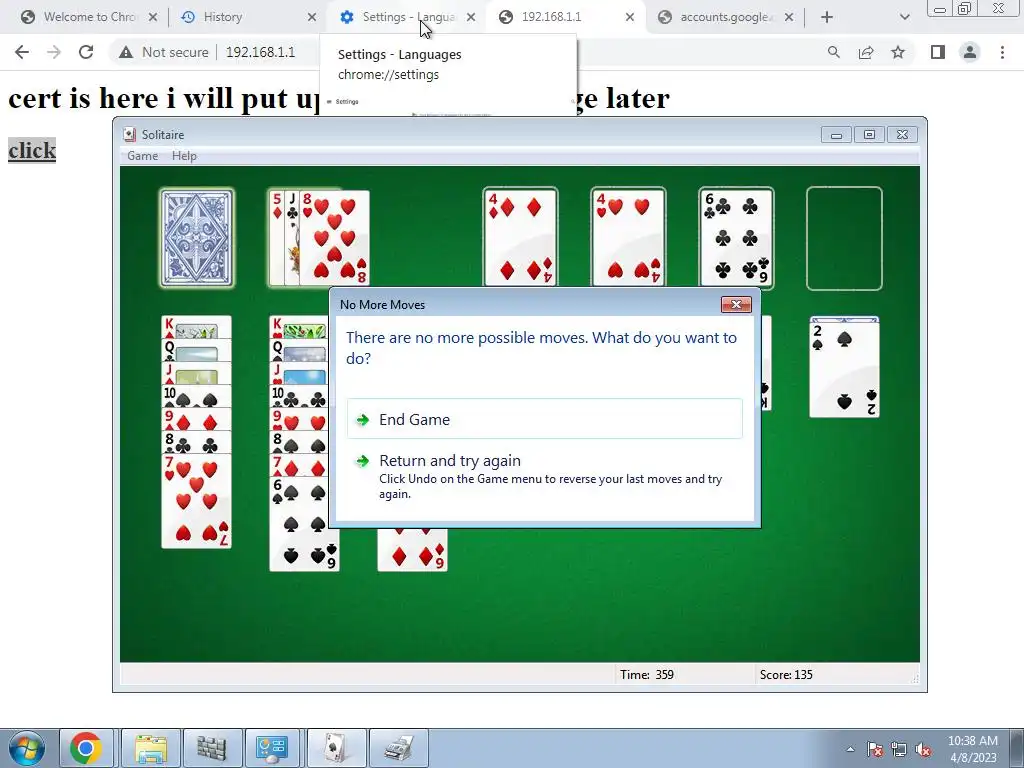Click the printer/fax taskbar icon

tap(398, 748)
